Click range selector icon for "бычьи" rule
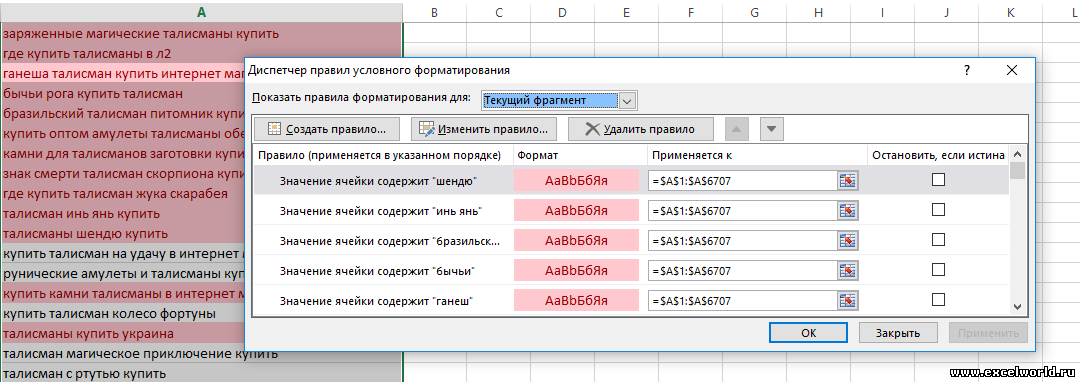This screenshot has width=1080, height=382. [x=847, y=270]
